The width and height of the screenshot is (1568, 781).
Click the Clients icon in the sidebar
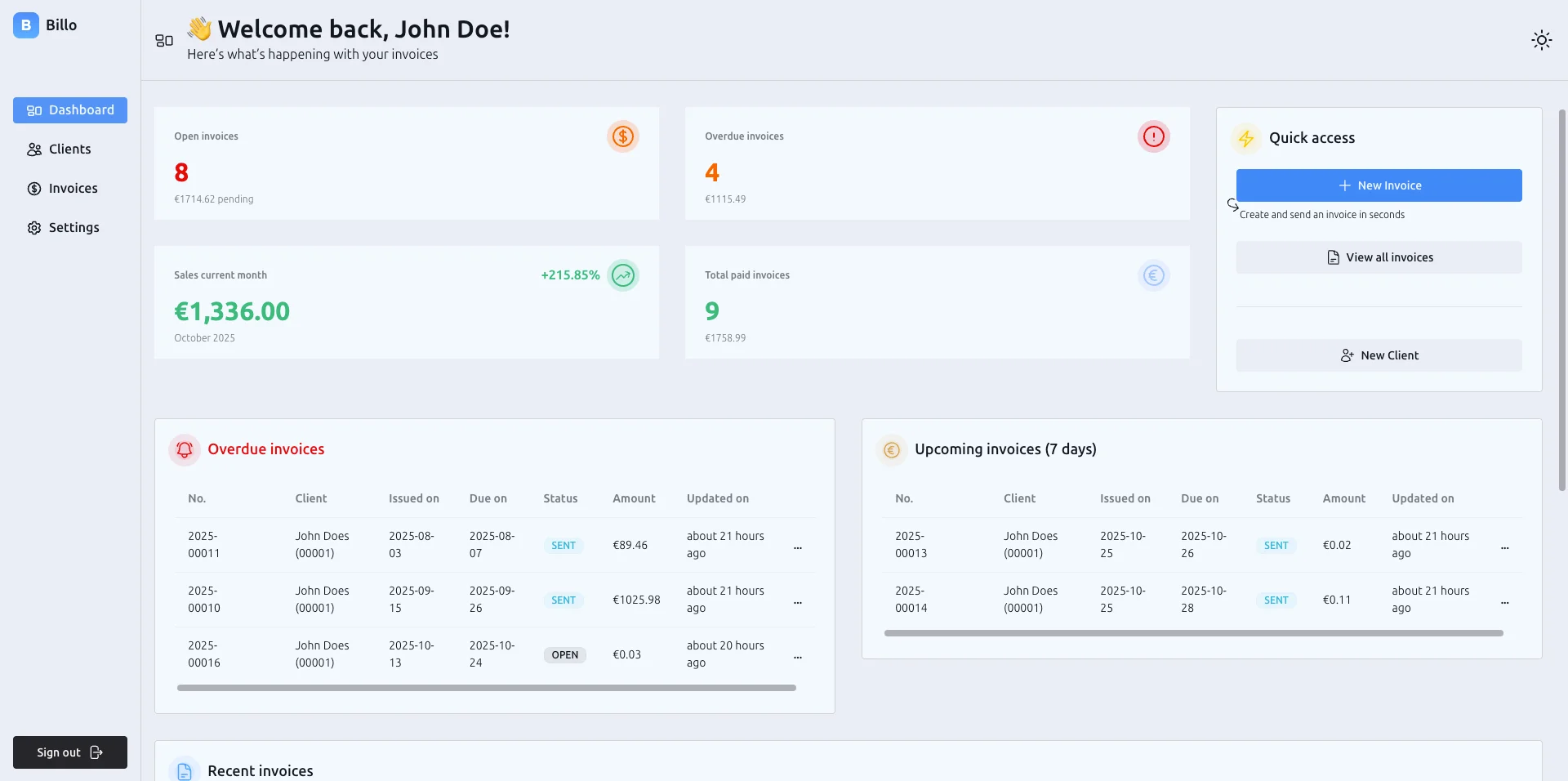(x=33, y=149)
